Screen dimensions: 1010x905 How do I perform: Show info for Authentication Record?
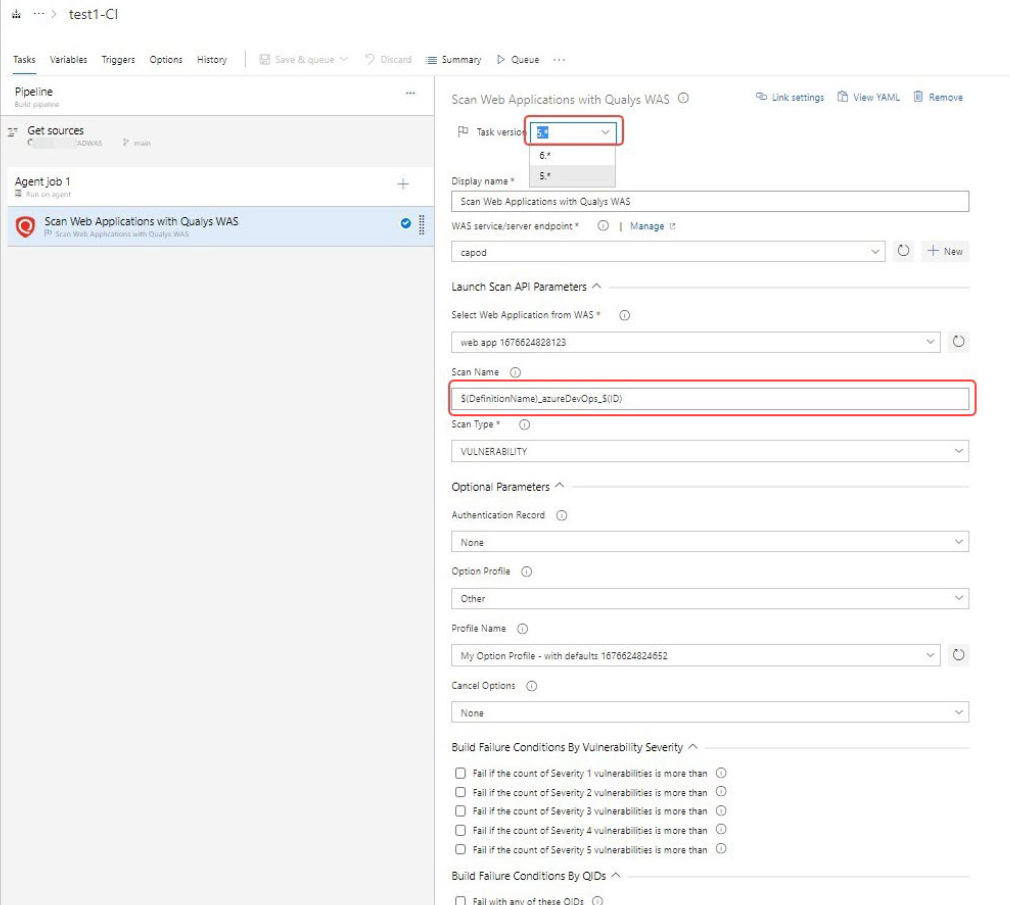click(x=562, y=515)
